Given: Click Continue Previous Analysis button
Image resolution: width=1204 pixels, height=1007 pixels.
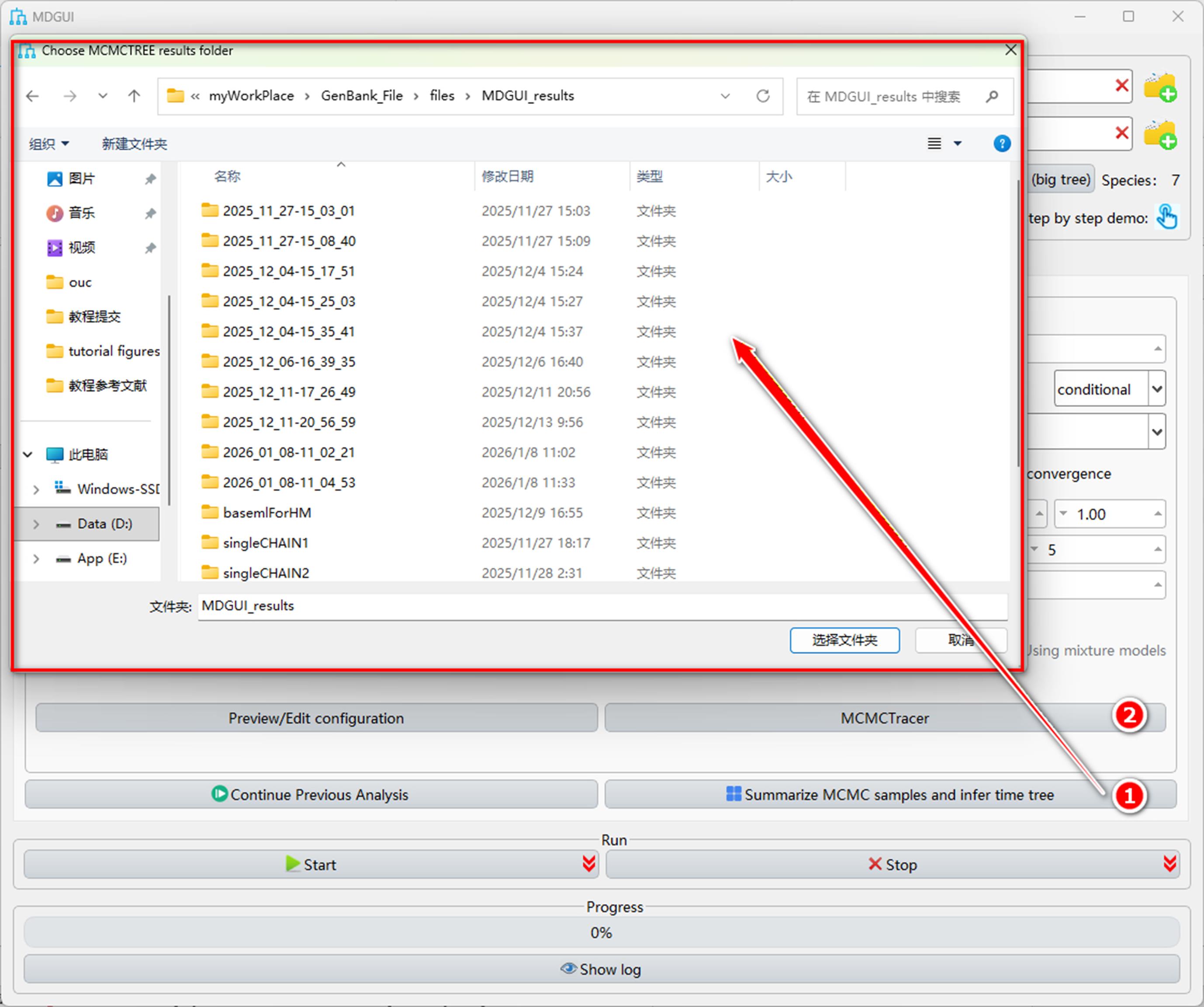Looking at the screenshot, I should point(311,794).
